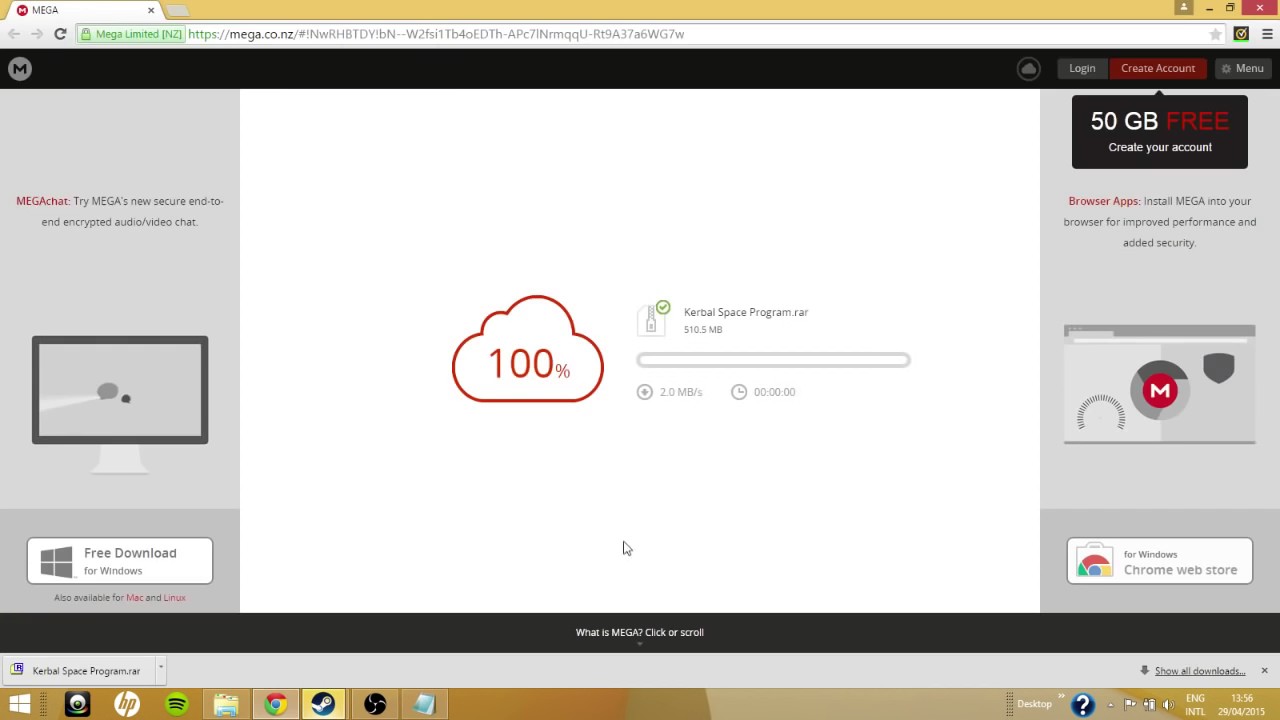
Task: Open the MEGA Menu with gear icon
Action: click(1242, 68)
